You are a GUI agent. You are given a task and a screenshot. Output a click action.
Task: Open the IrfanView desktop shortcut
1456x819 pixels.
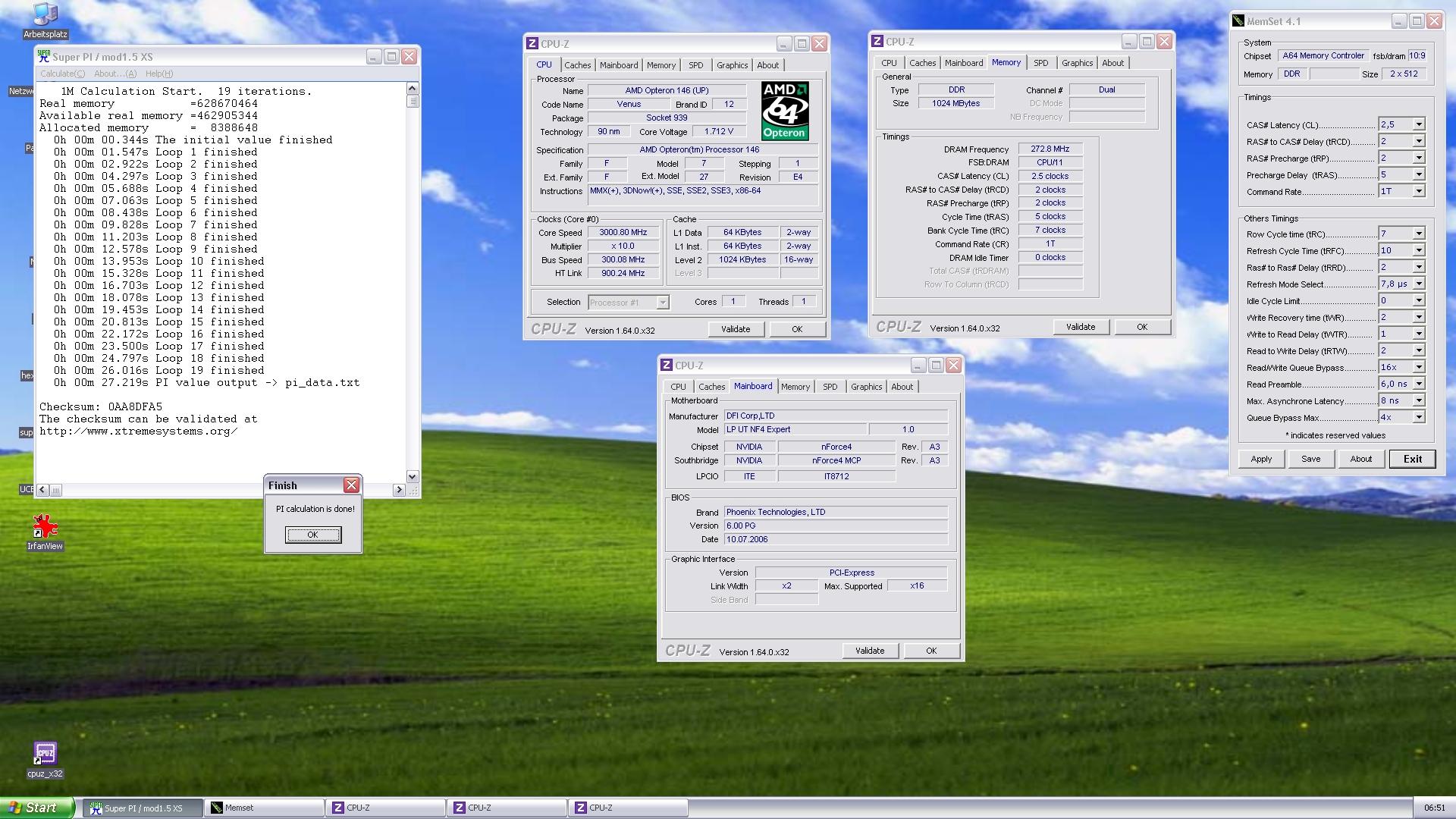(45, 532)
